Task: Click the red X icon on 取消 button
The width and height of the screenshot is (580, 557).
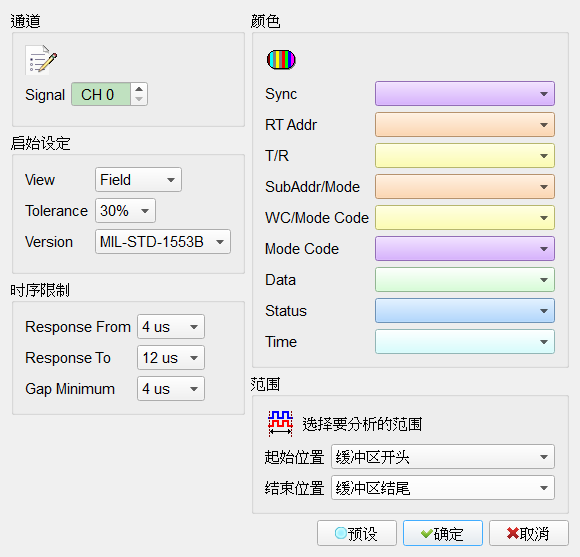Action: point(513,533)
